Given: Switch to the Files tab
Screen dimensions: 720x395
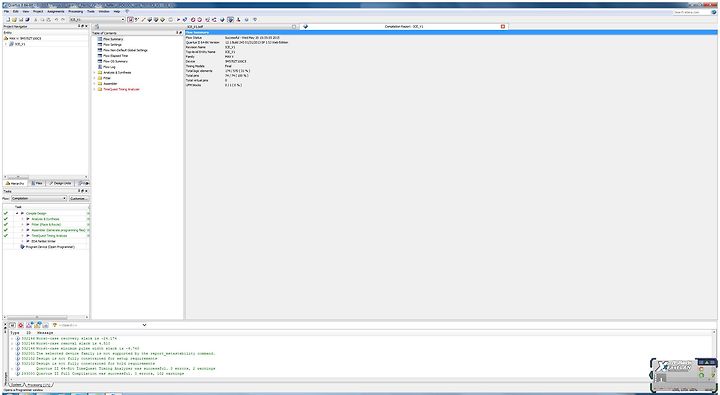Looking at the screenshot, I should tap(37, 183).
